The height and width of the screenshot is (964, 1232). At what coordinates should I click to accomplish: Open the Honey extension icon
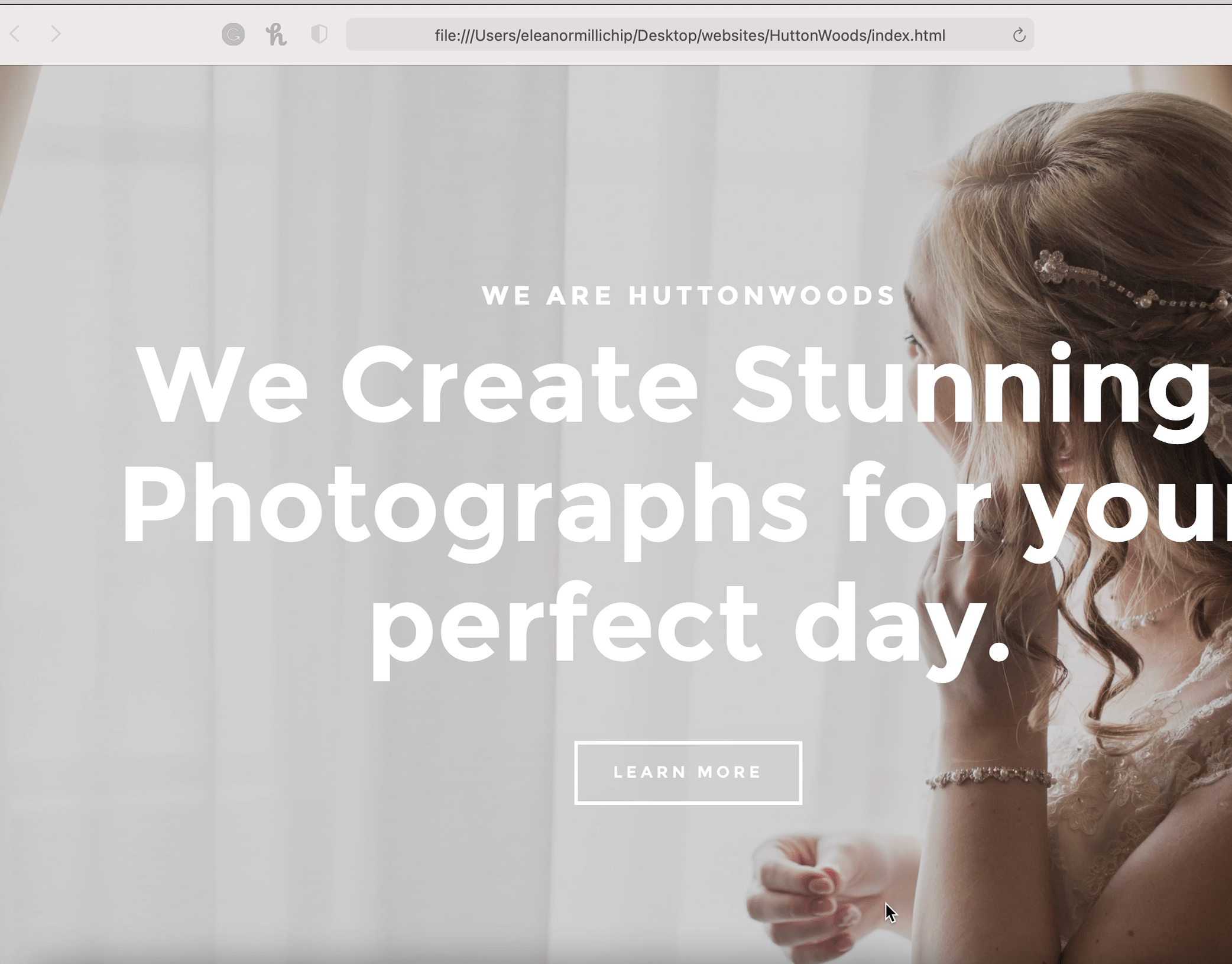point(276,35)
